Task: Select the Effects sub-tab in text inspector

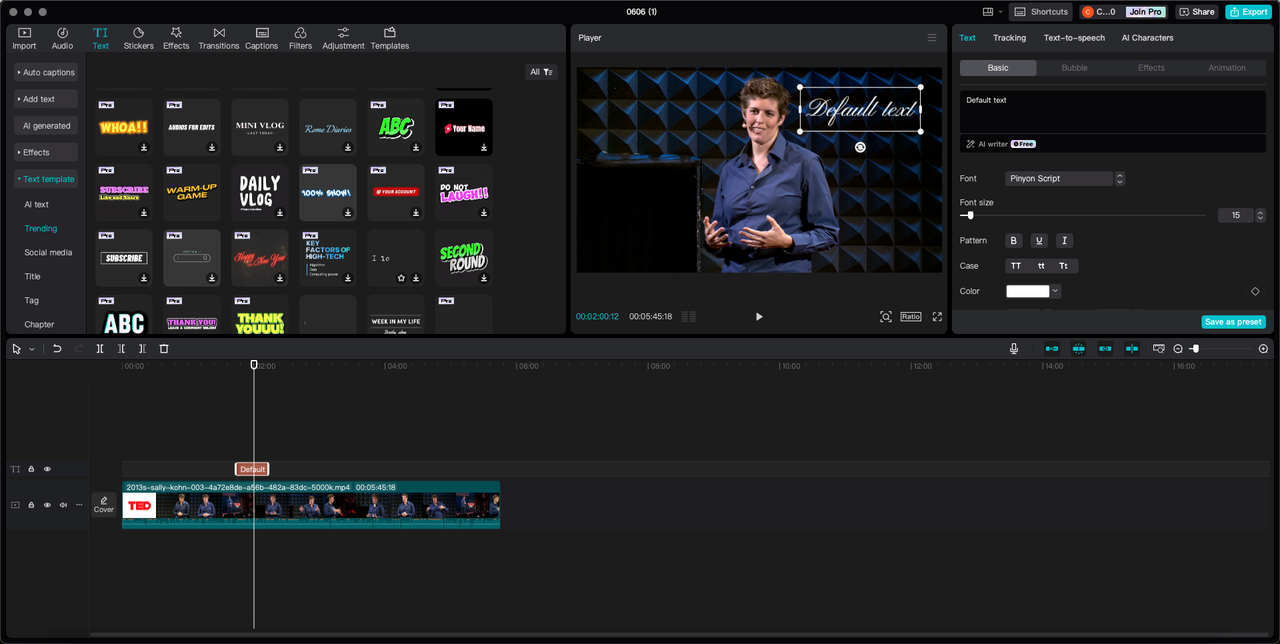Action: click(x=1151, y=68)
